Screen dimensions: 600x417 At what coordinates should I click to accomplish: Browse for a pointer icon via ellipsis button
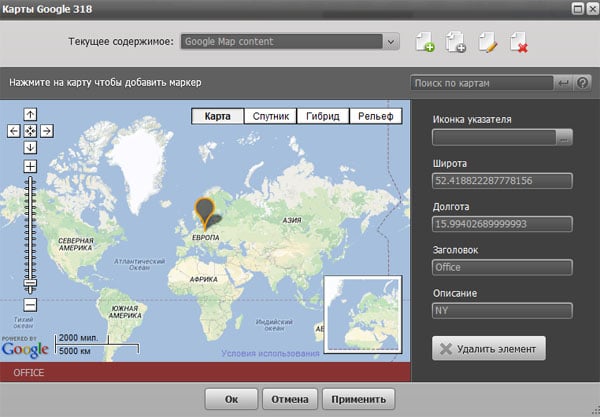(x=564, y=138)
